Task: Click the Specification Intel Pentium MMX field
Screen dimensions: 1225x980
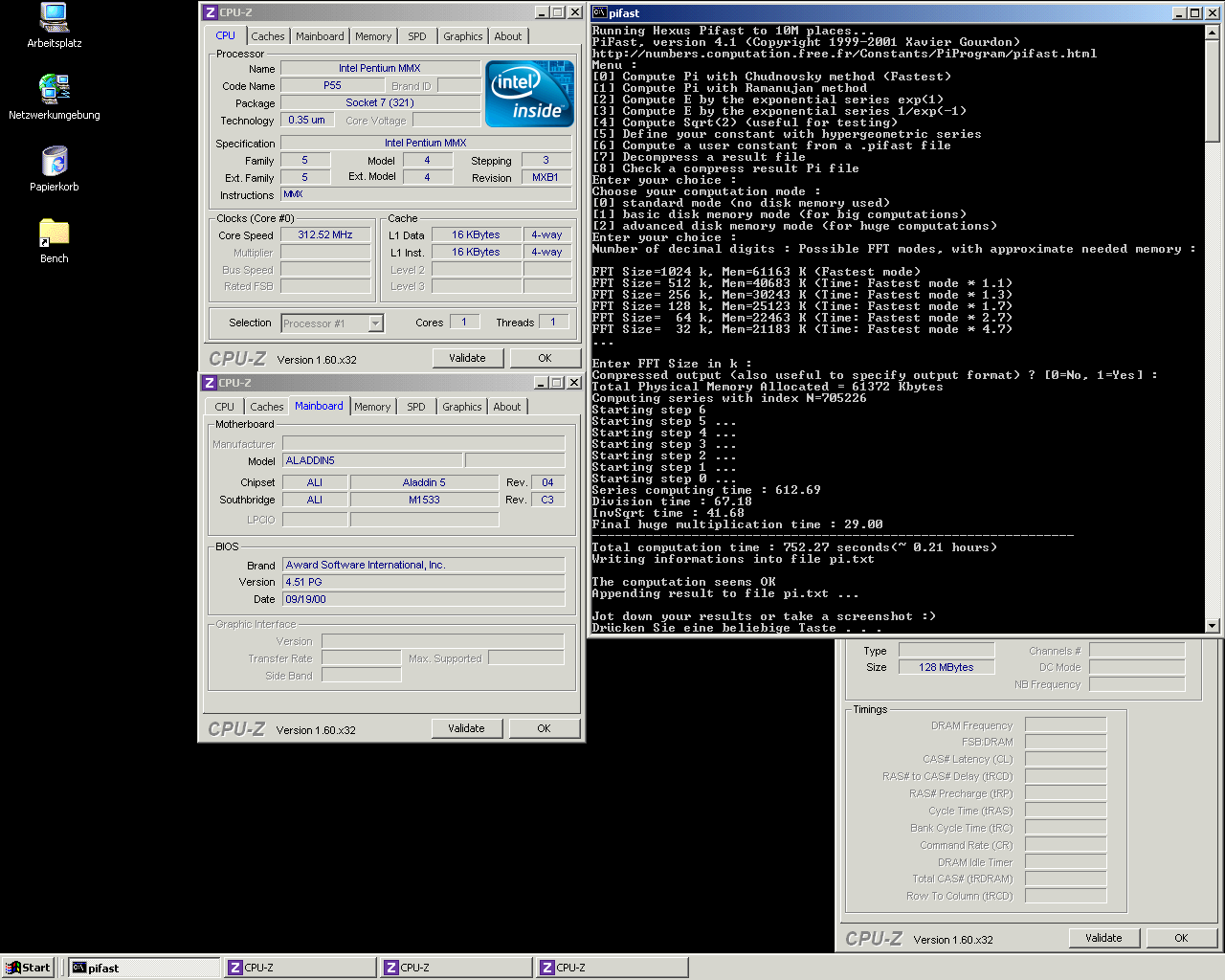Action: tap(426, 143)
